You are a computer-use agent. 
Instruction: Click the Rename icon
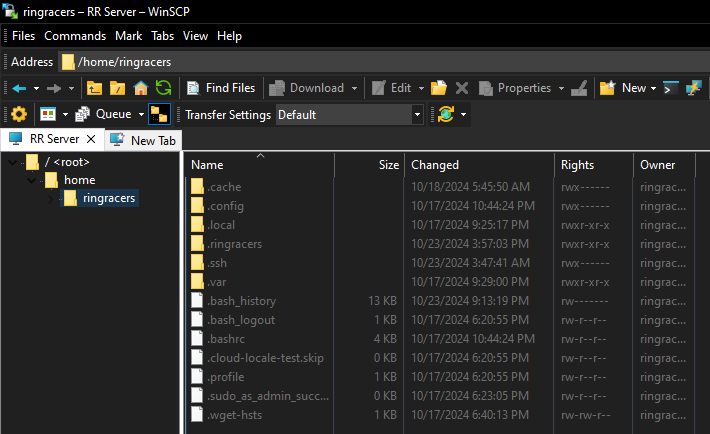coord(579,88)
